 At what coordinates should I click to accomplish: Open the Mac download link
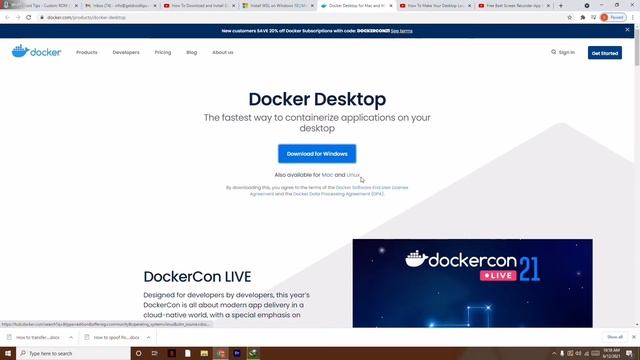coord(327,175)
